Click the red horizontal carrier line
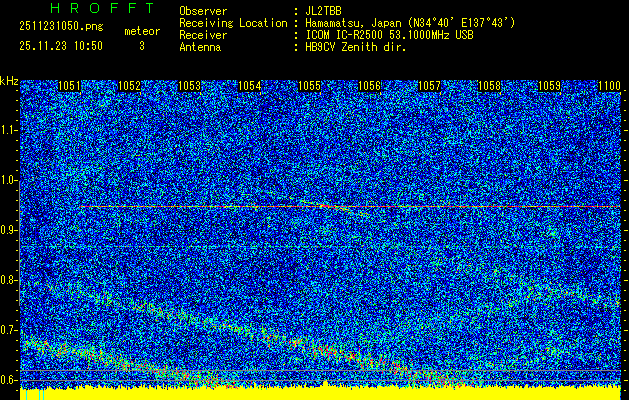The image size is (629, 400). point(350,206)
